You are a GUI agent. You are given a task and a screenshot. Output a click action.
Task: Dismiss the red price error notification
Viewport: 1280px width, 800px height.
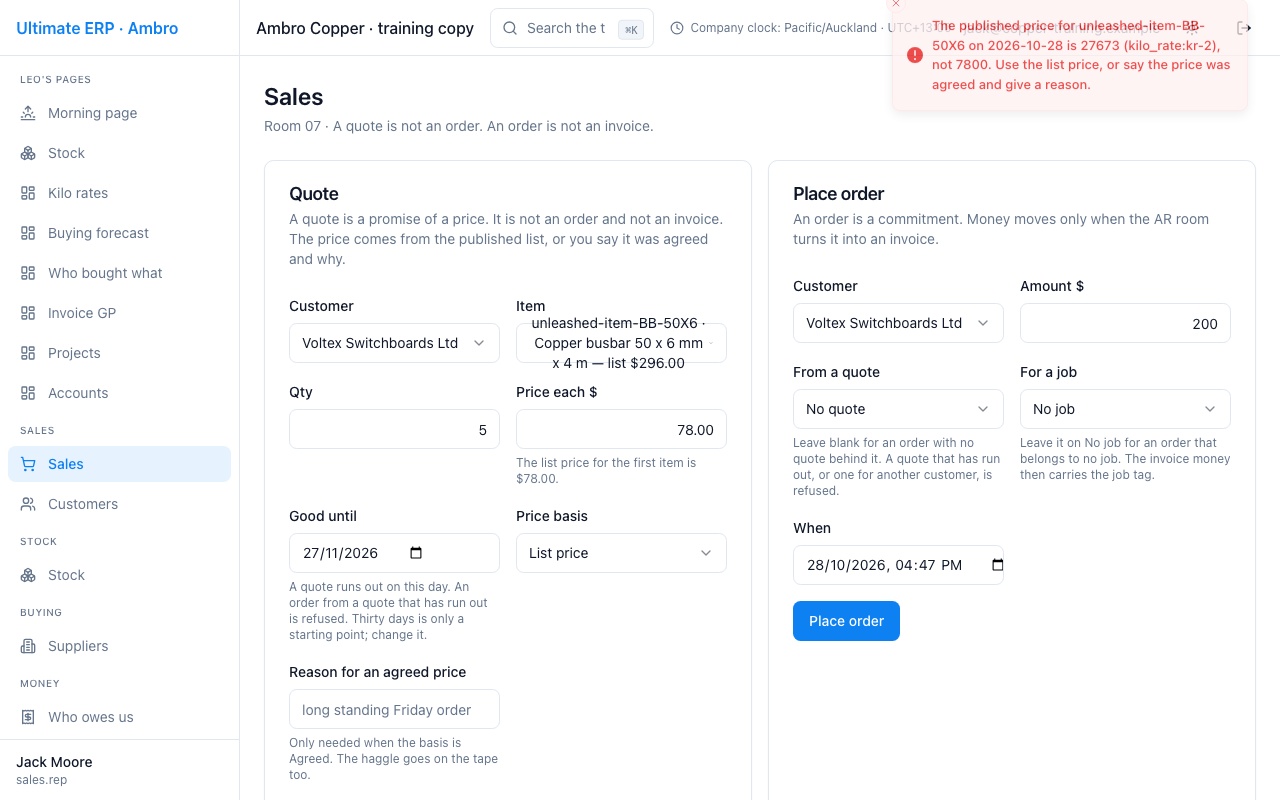tap(896, 4)
